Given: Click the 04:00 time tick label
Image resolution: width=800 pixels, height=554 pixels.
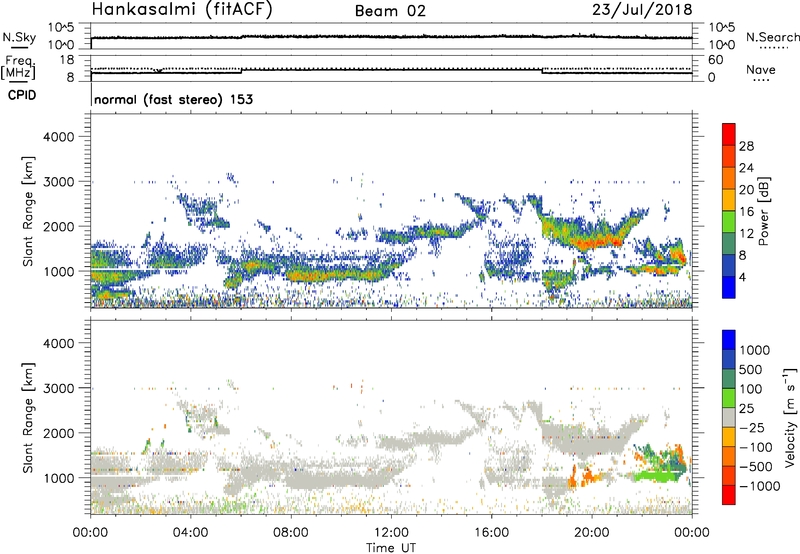Looking at the screenshot, I should coord(190,533).
